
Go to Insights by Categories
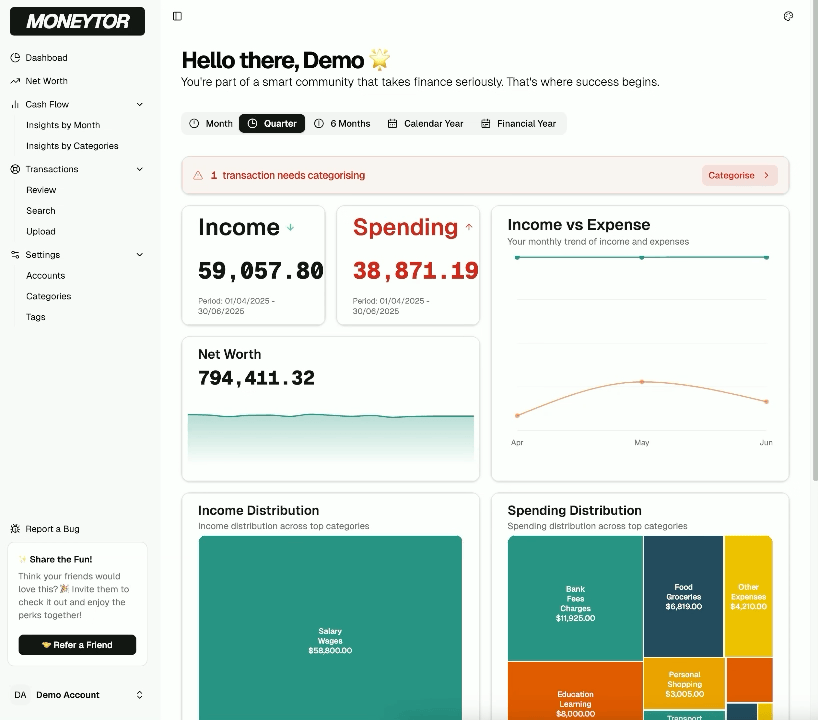[x=72, y=146]
